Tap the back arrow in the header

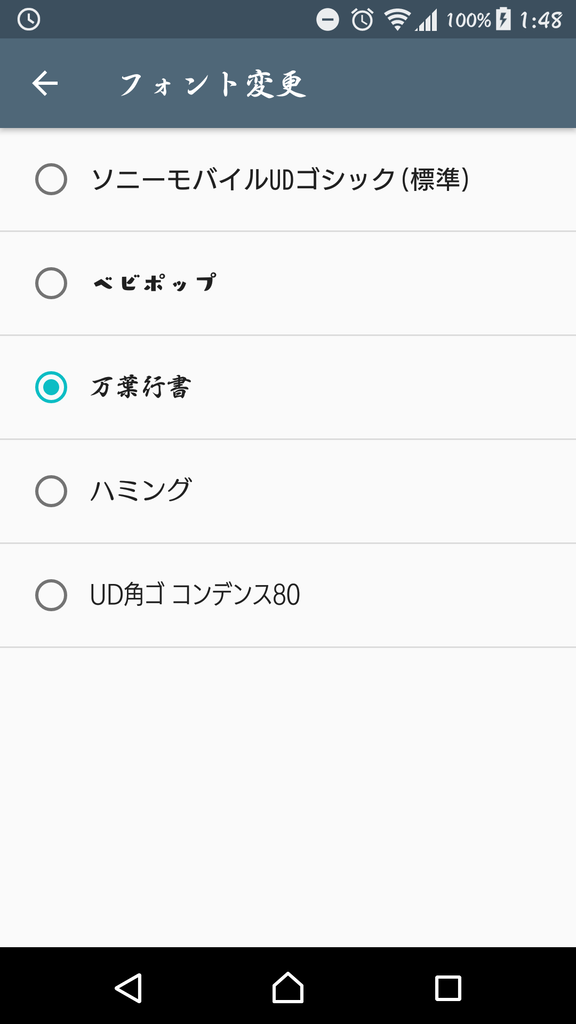point(45,84)
